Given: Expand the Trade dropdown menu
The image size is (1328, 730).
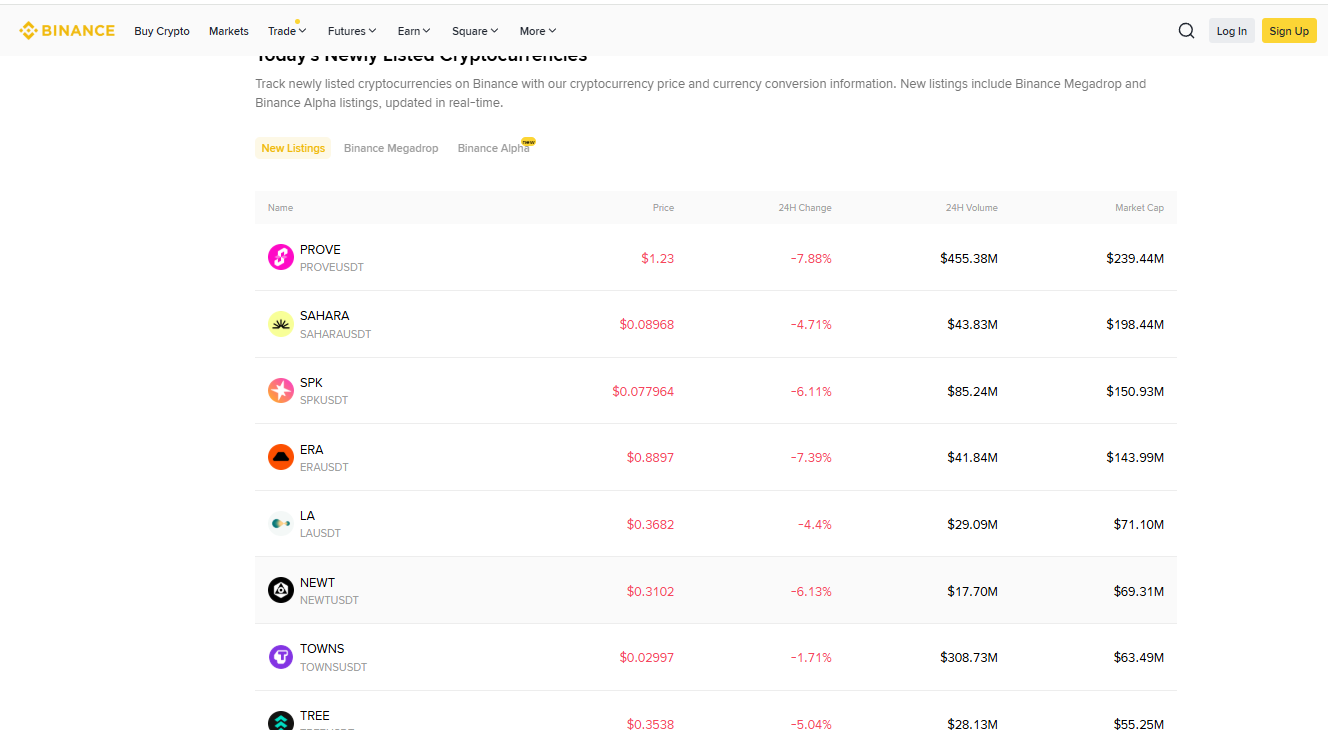Looking at the screenshot, I should pos(287,31).
